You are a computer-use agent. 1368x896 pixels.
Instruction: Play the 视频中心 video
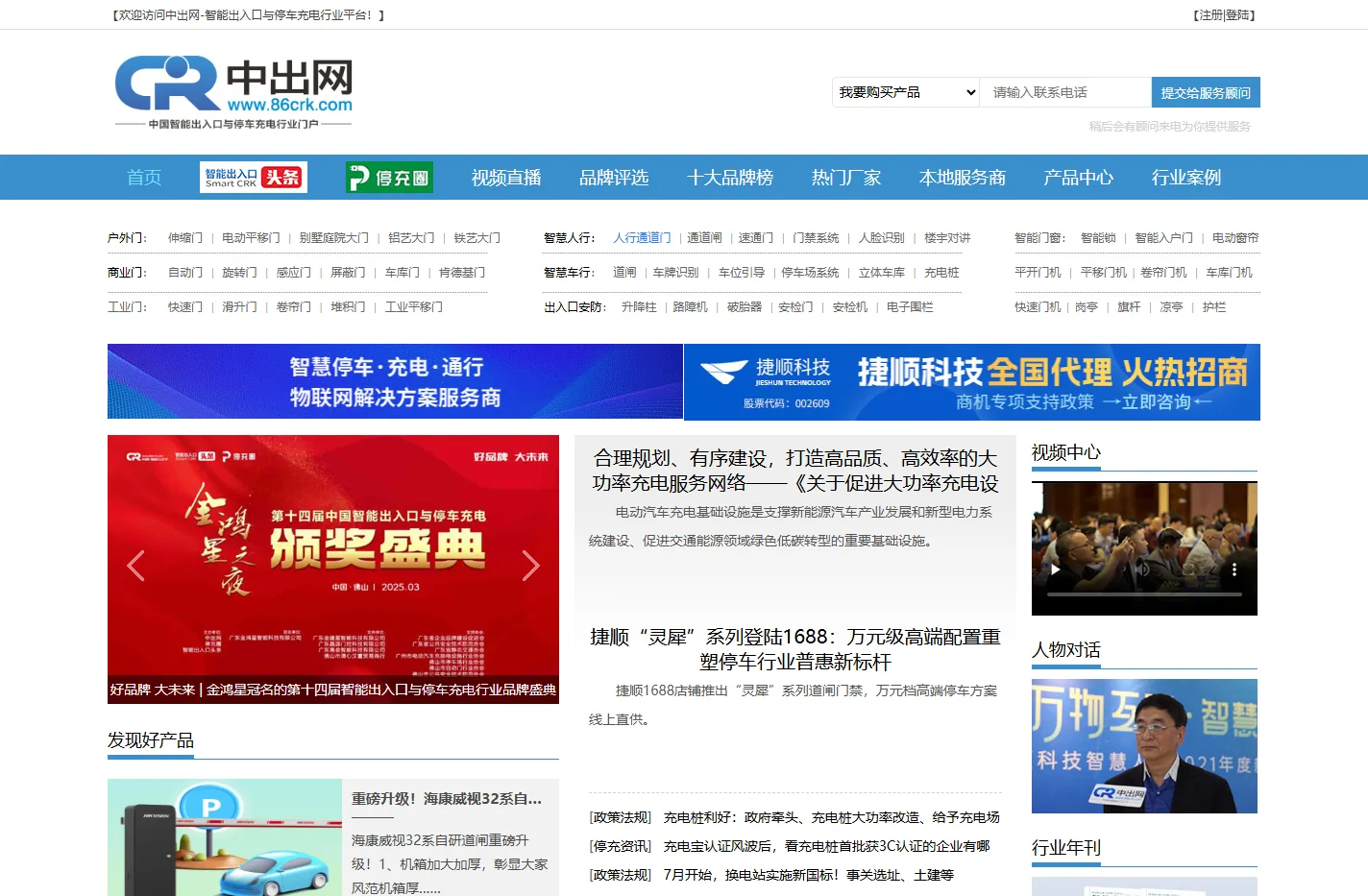click(x=1055, y=569)
